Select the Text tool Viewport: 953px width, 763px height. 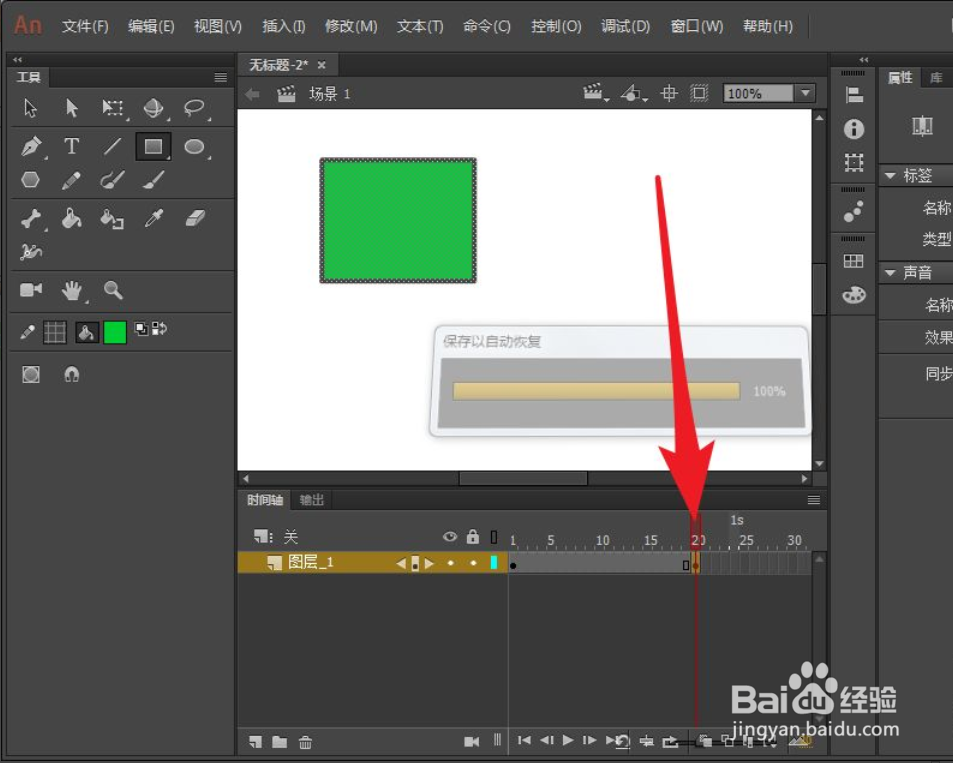tap(72, 146)
